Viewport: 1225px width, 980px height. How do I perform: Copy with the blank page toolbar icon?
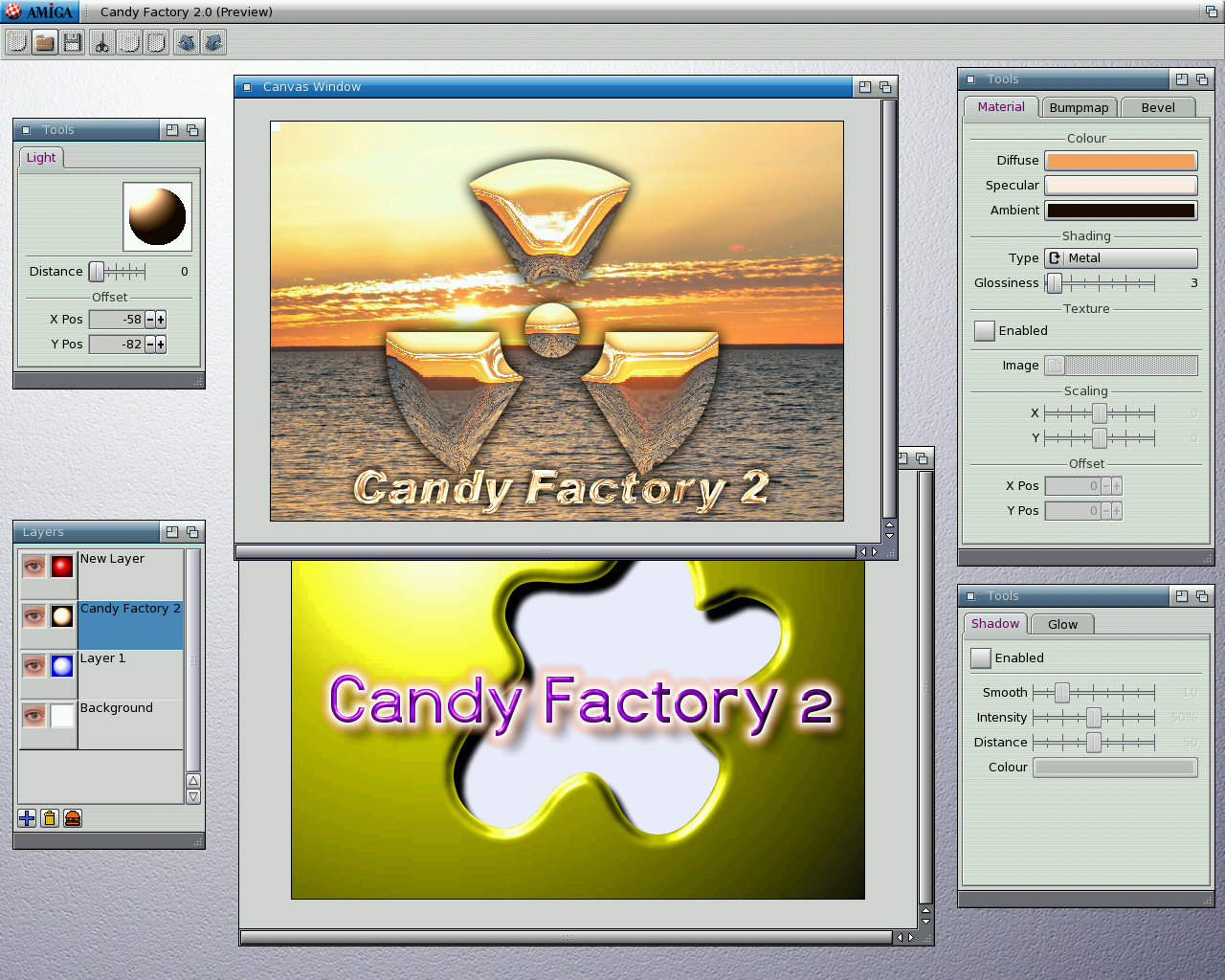click(129, 42)
